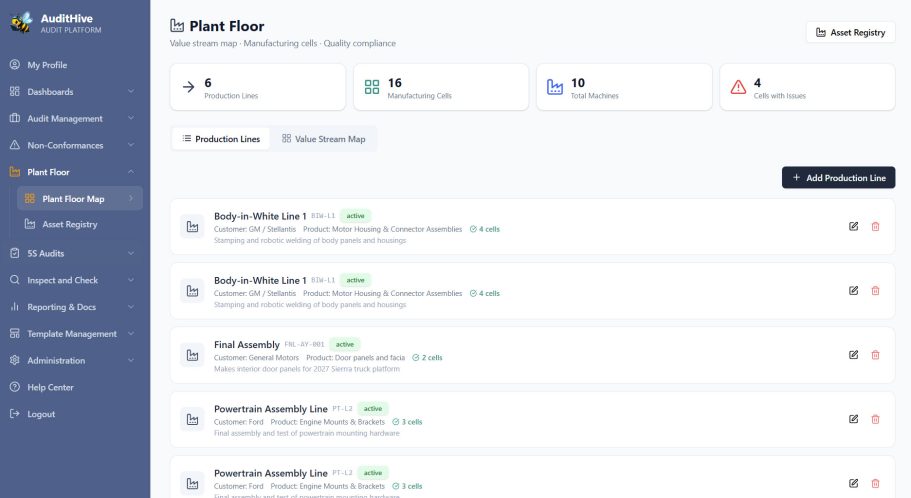The image size is (911, 498).
Task: Select the Production Lines tab
Action: 221,139
